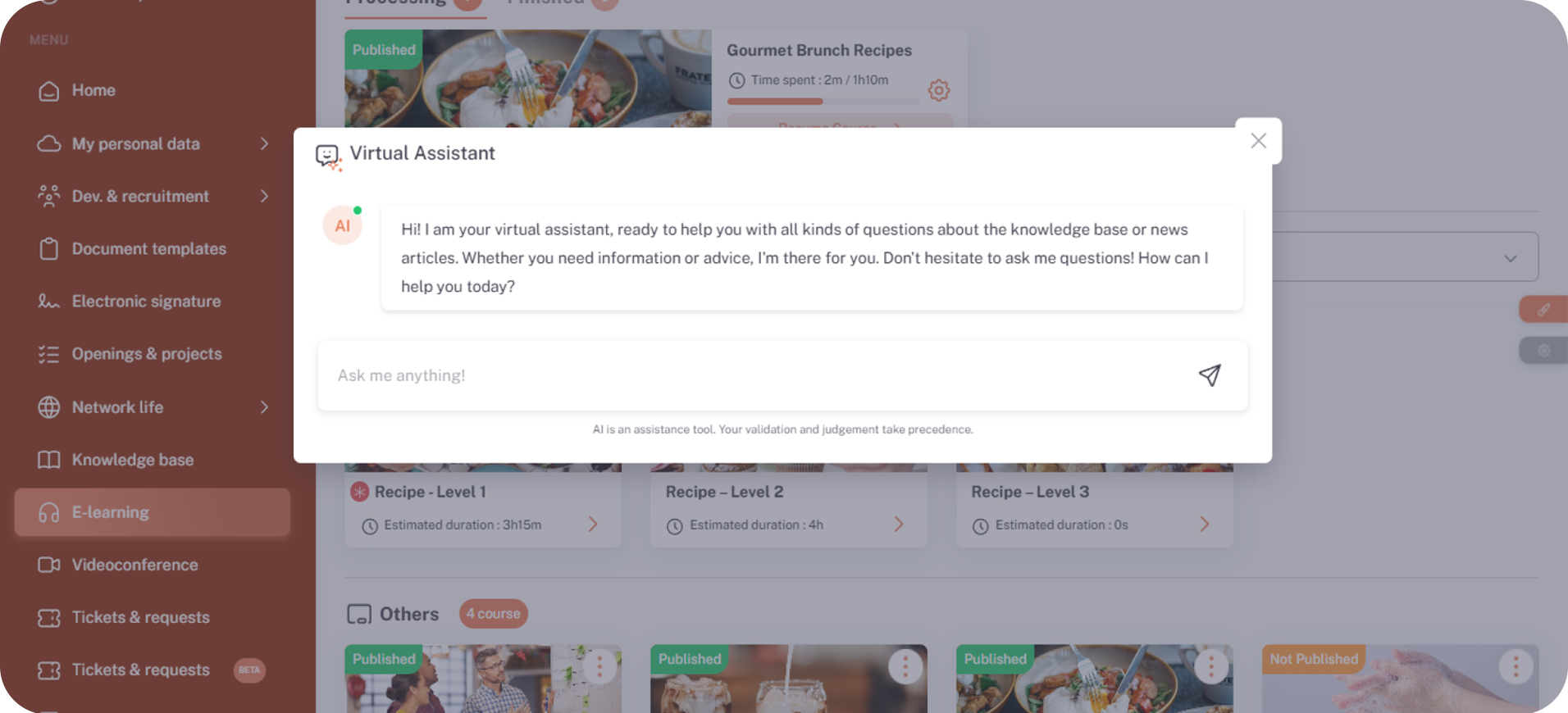Screen dimensions: 1568x713
Task: Open Recipe – Level 2 course arrow
Action: click(899, 525)
